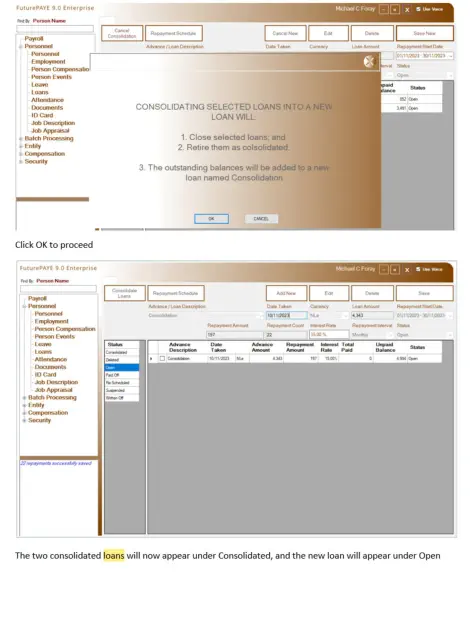Image resolution: width=470 pixels, height=628 pixels.
Task: Open the Currency dropdown showing NLe
Action: pos(345,316)
